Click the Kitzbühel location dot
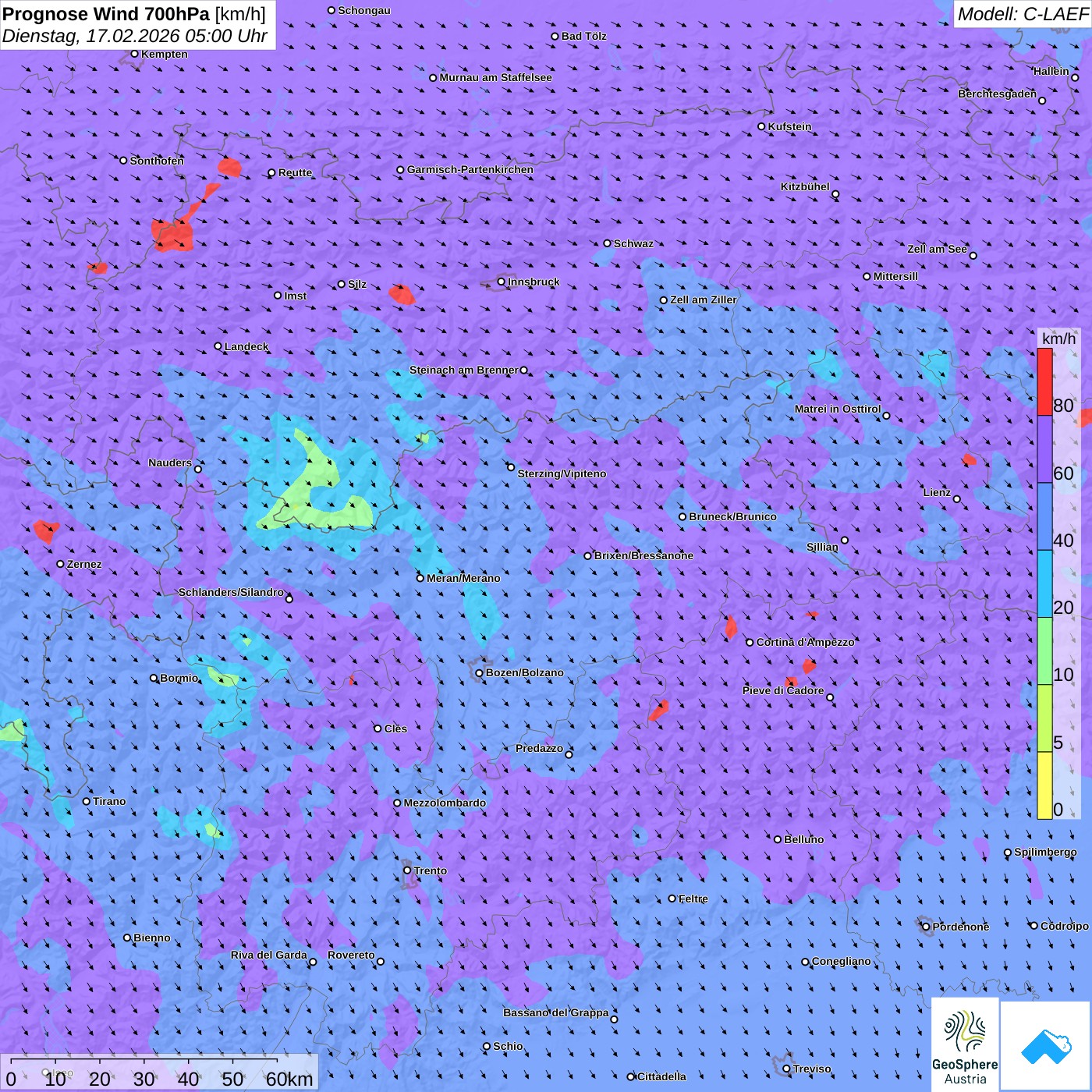 pyautogui.click(x=835, y=194)
